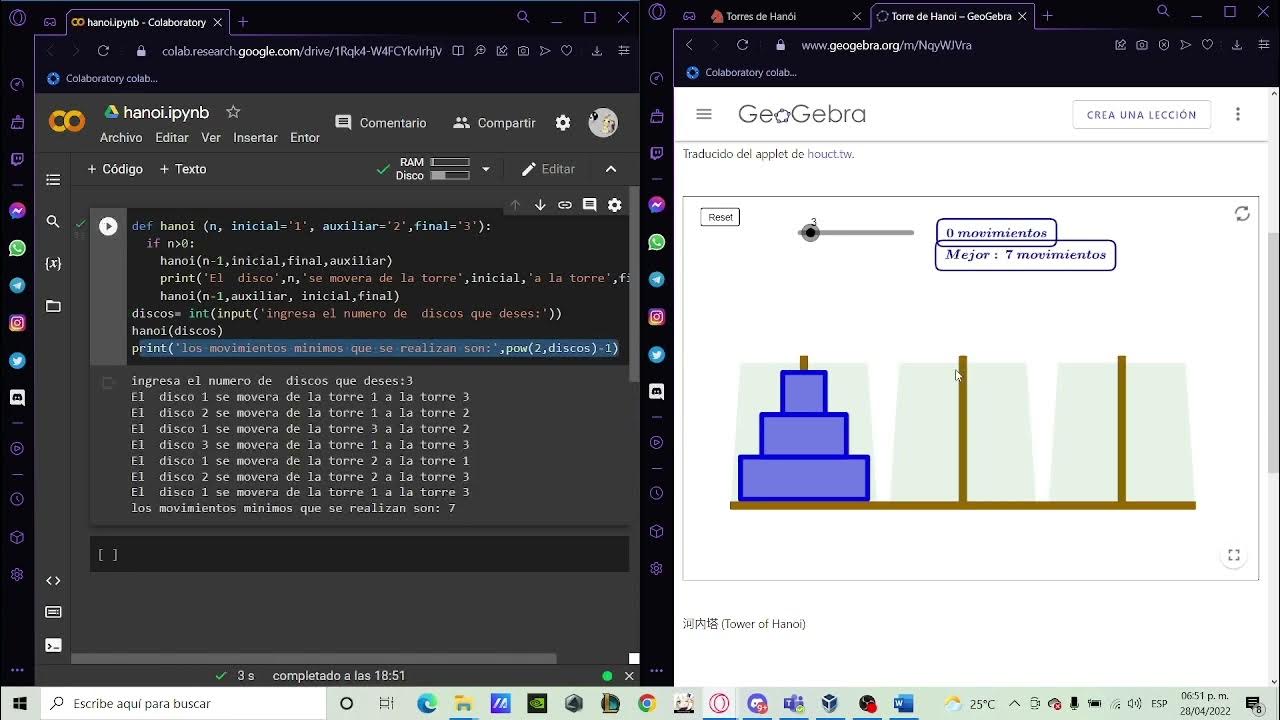Open Microsoft Word from taskbar
Image resolution: width=1280 pixels, height=720 pixels.
tap(903, 703)
